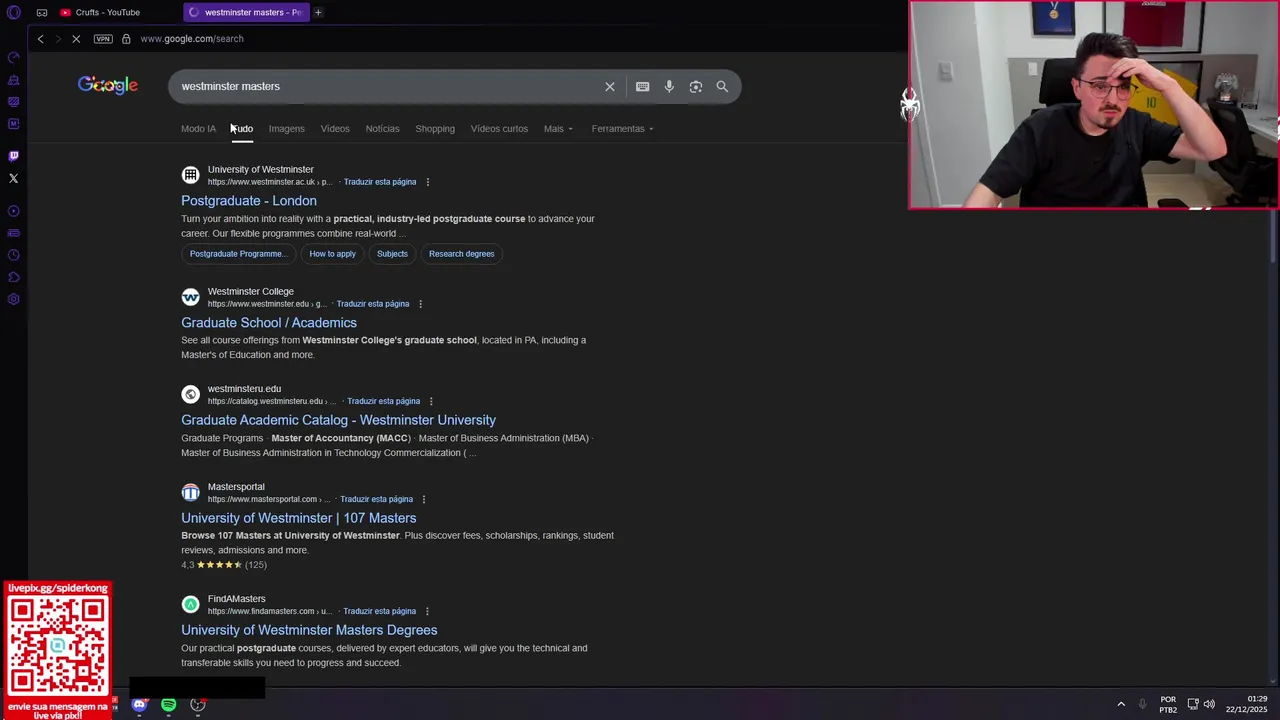Open X (Twitter) sidebar panel
This screenshot has width=1280, height=720.
point(13,178)
